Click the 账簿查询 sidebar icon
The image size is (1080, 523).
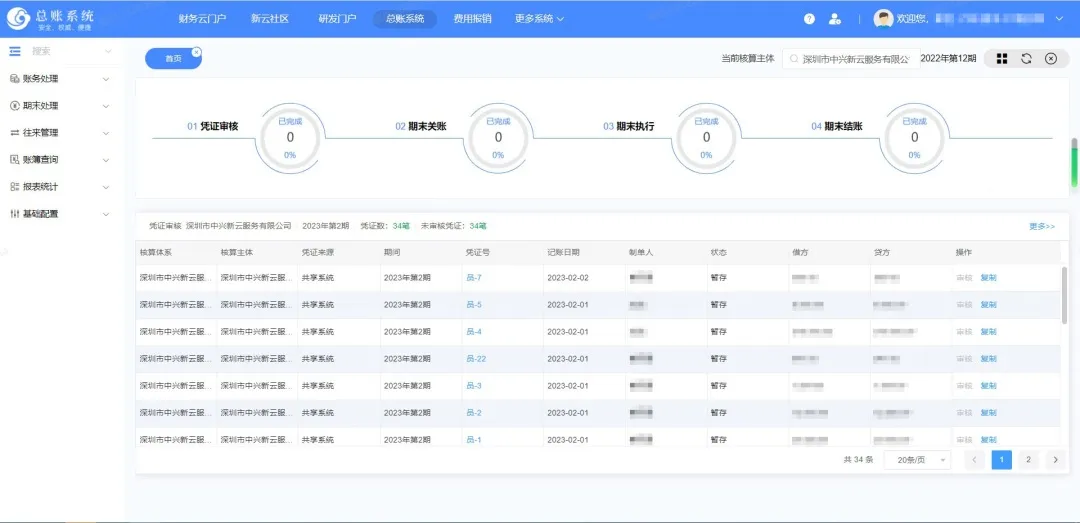14,160
